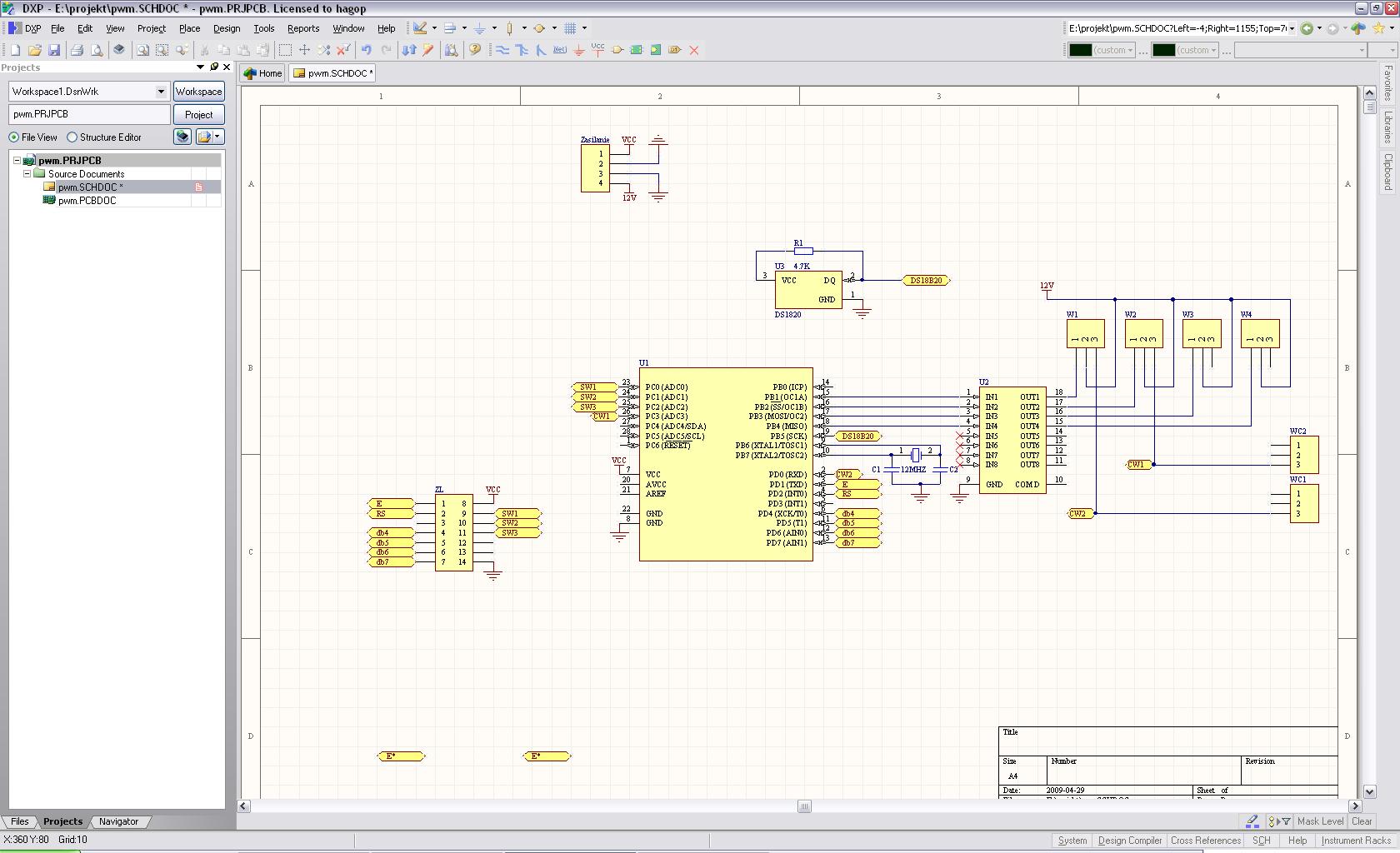Collapse the Source Documents tree folder
The height and width of the screenshot is (853, 1400).
tap(27, 174)
